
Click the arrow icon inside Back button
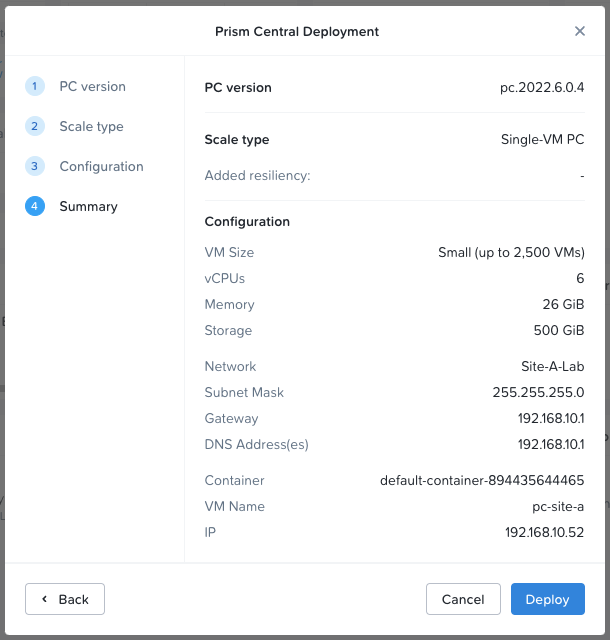coord(44,599)
